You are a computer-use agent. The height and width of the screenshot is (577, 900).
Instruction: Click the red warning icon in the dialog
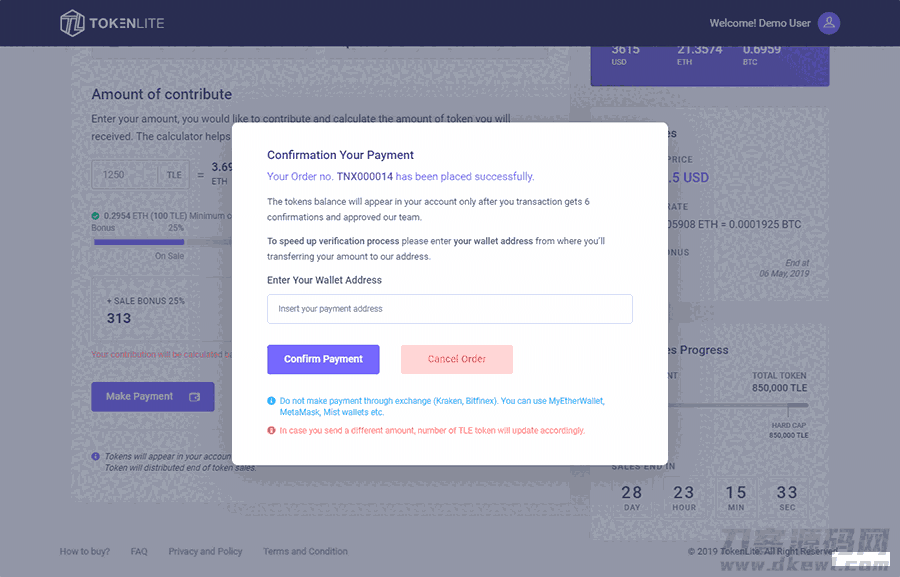pyautogui.click(x=271, y=430)
